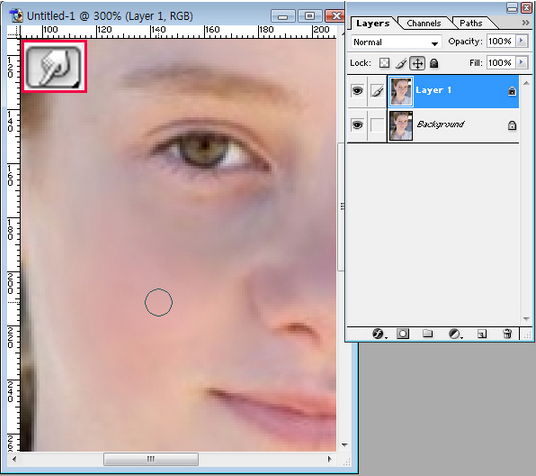Screen dimensions: 536x476
Task: Create a new layer icon
Action: 482,333
